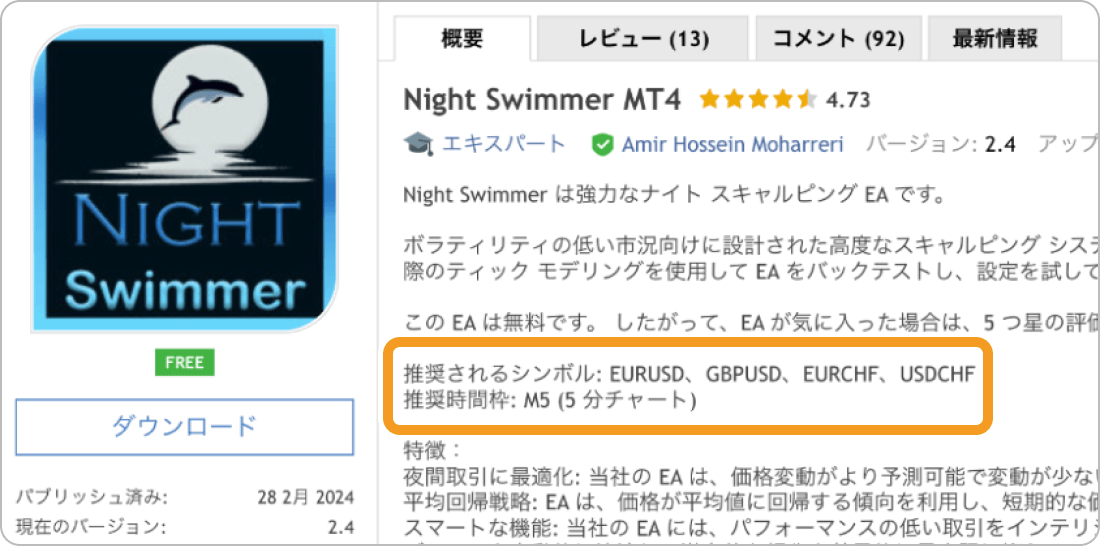1100x546 pixels.
Task: Click the five-star rating icons
Action: click(x=758, y=100)
